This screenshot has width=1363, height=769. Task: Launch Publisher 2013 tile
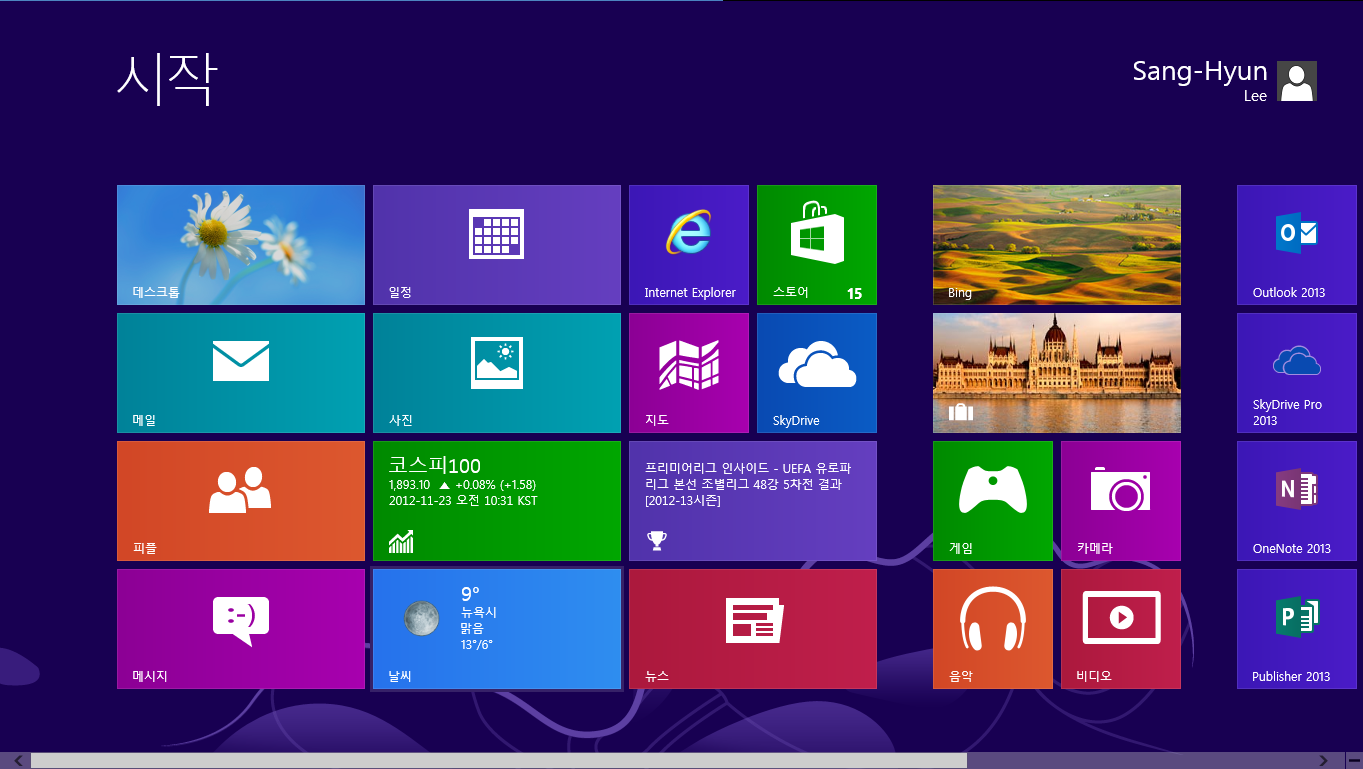coord(1297,629)
